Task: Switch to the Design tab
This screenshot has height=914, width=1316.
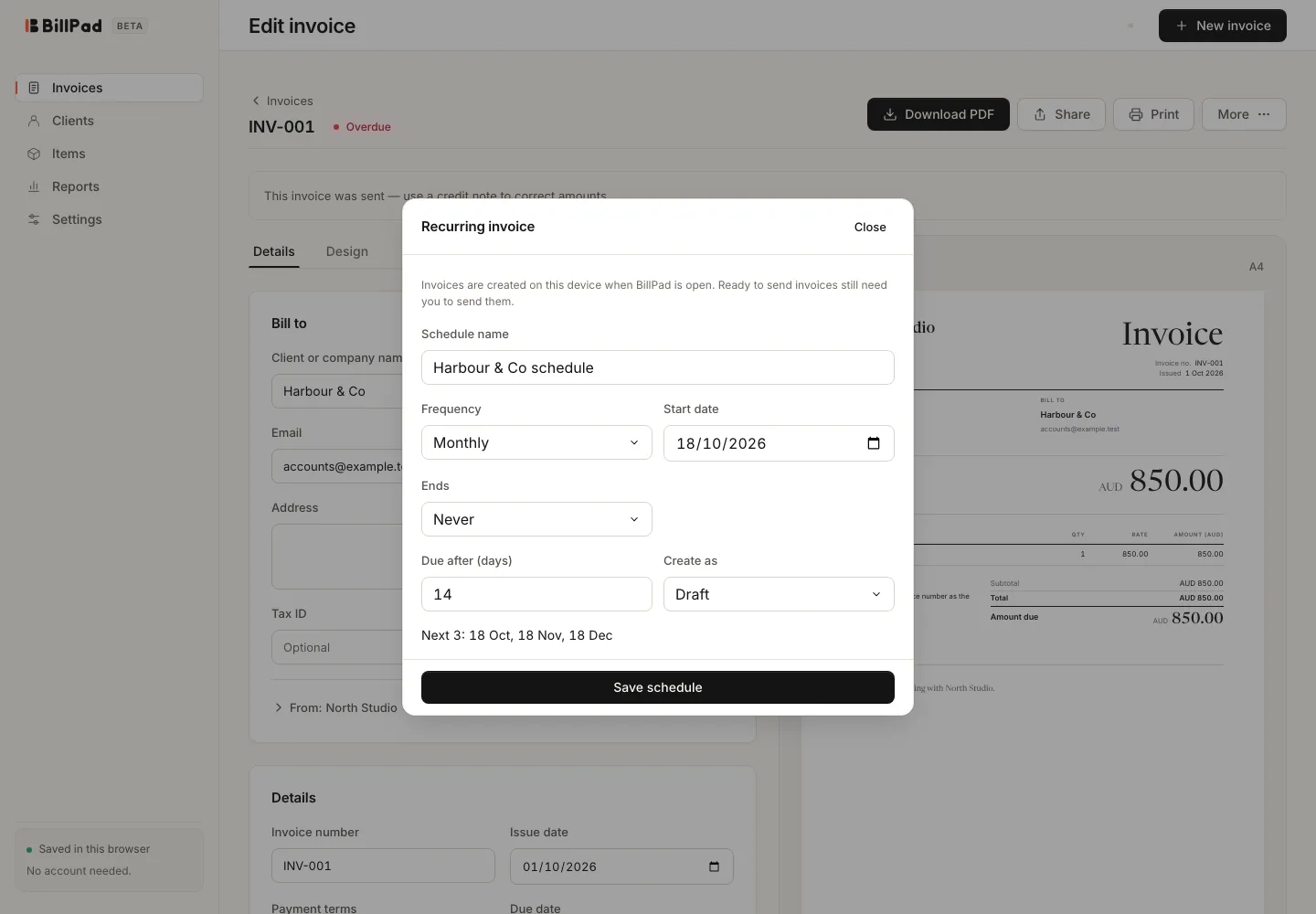Action: [347, 251]
